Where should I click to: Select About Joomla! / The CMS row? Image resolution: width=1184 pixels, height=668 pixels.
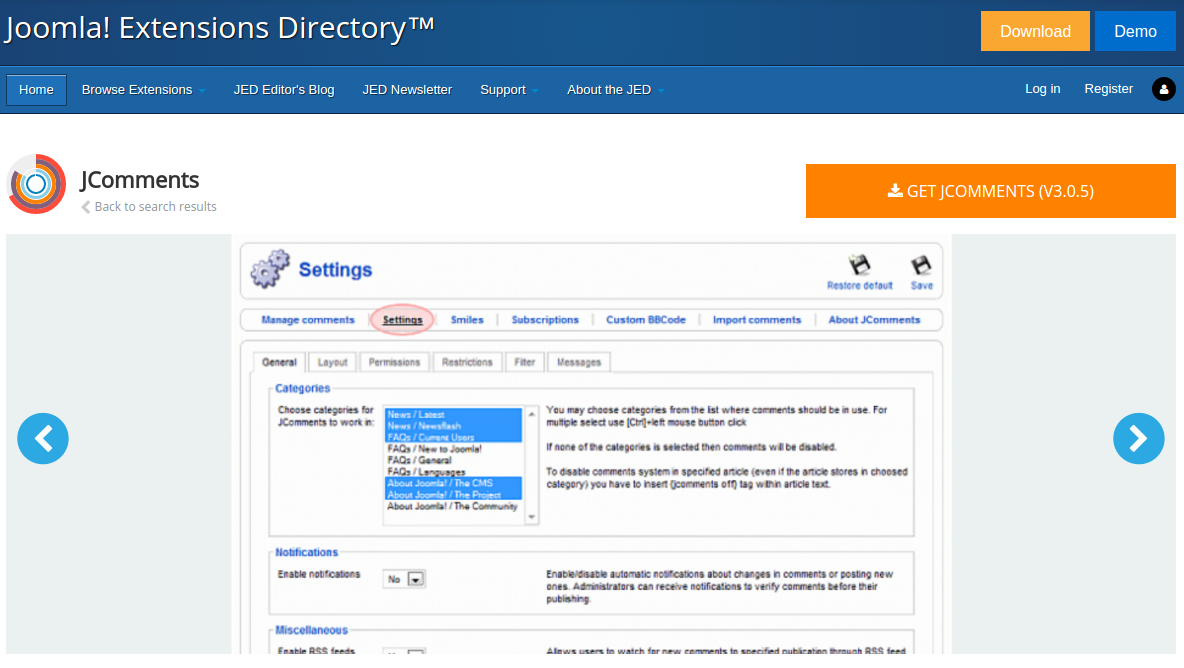click(x=453, y=483)
